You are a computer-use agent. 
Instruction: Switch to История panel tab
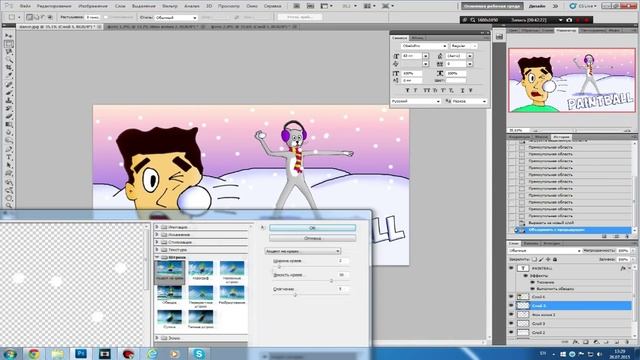pos(561,137)
